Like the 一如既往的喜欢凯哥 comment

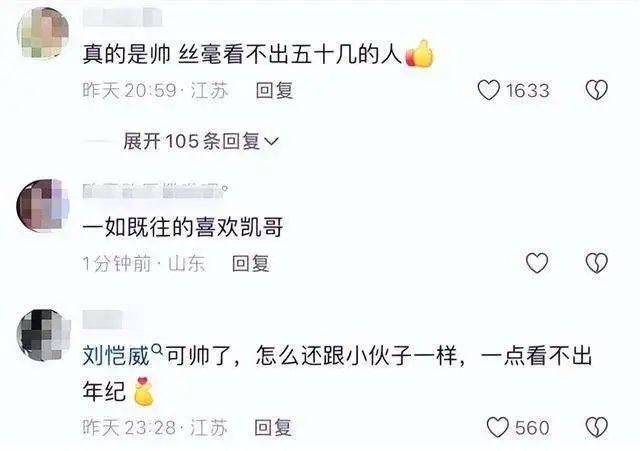pyautogui.click(x=537, y=263)
